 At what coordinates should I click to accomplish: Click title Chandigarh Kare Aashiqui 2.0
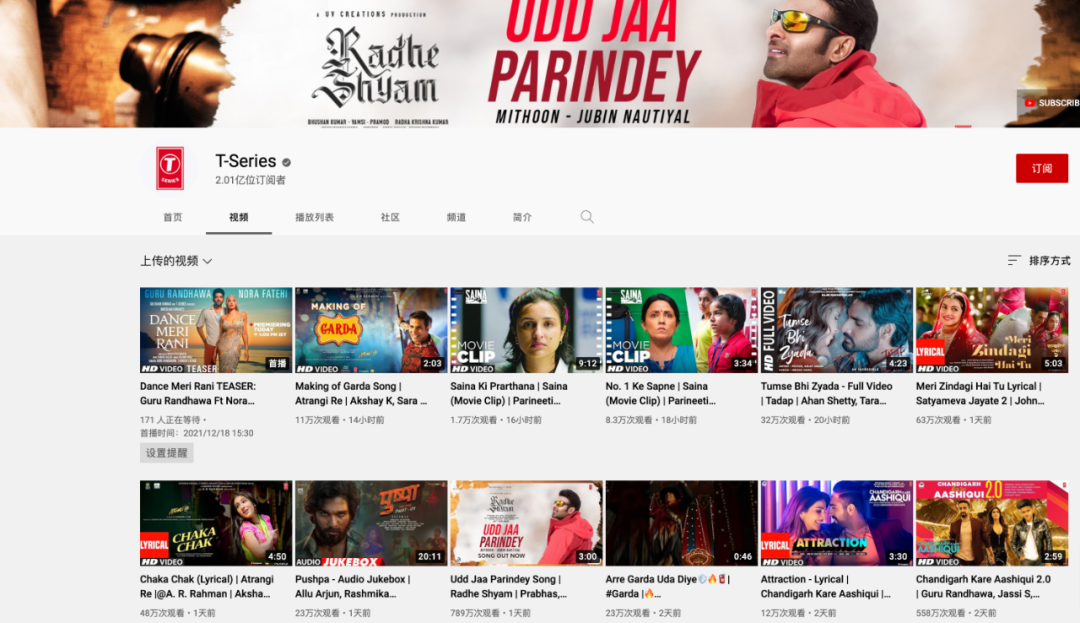coord(984,587)
